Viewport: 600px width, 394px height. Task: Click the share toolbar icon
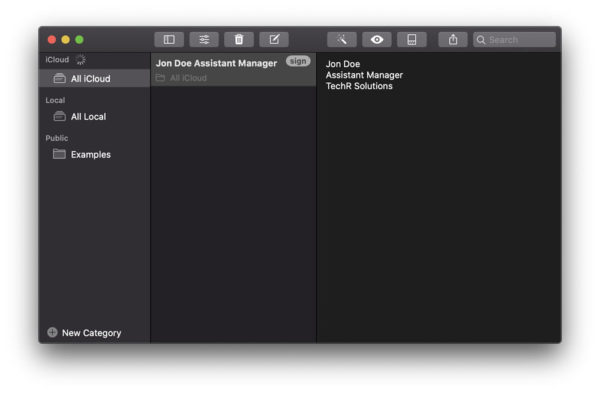coord(453,39)
